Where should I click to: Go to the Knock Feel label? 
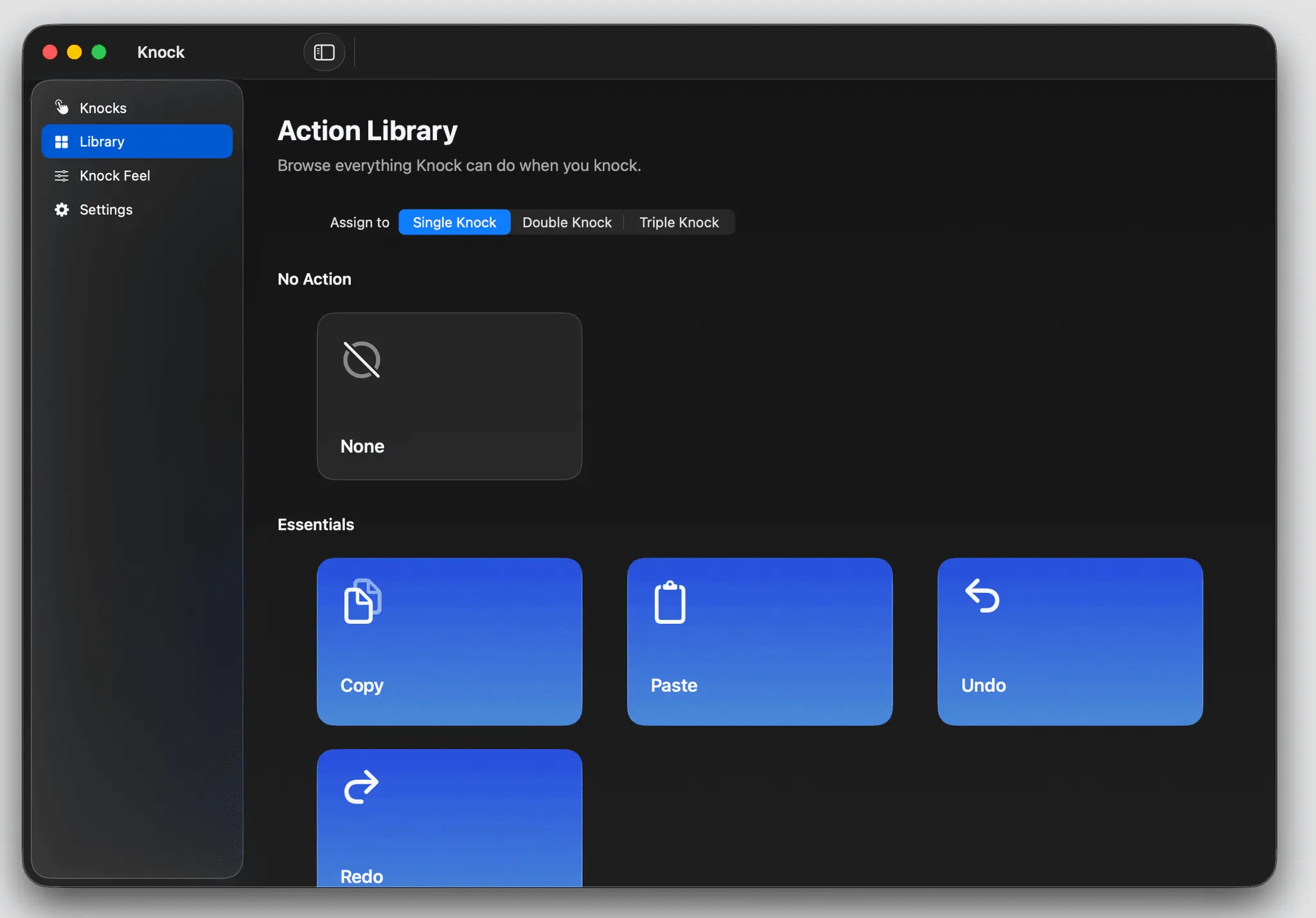coord(115,175)
